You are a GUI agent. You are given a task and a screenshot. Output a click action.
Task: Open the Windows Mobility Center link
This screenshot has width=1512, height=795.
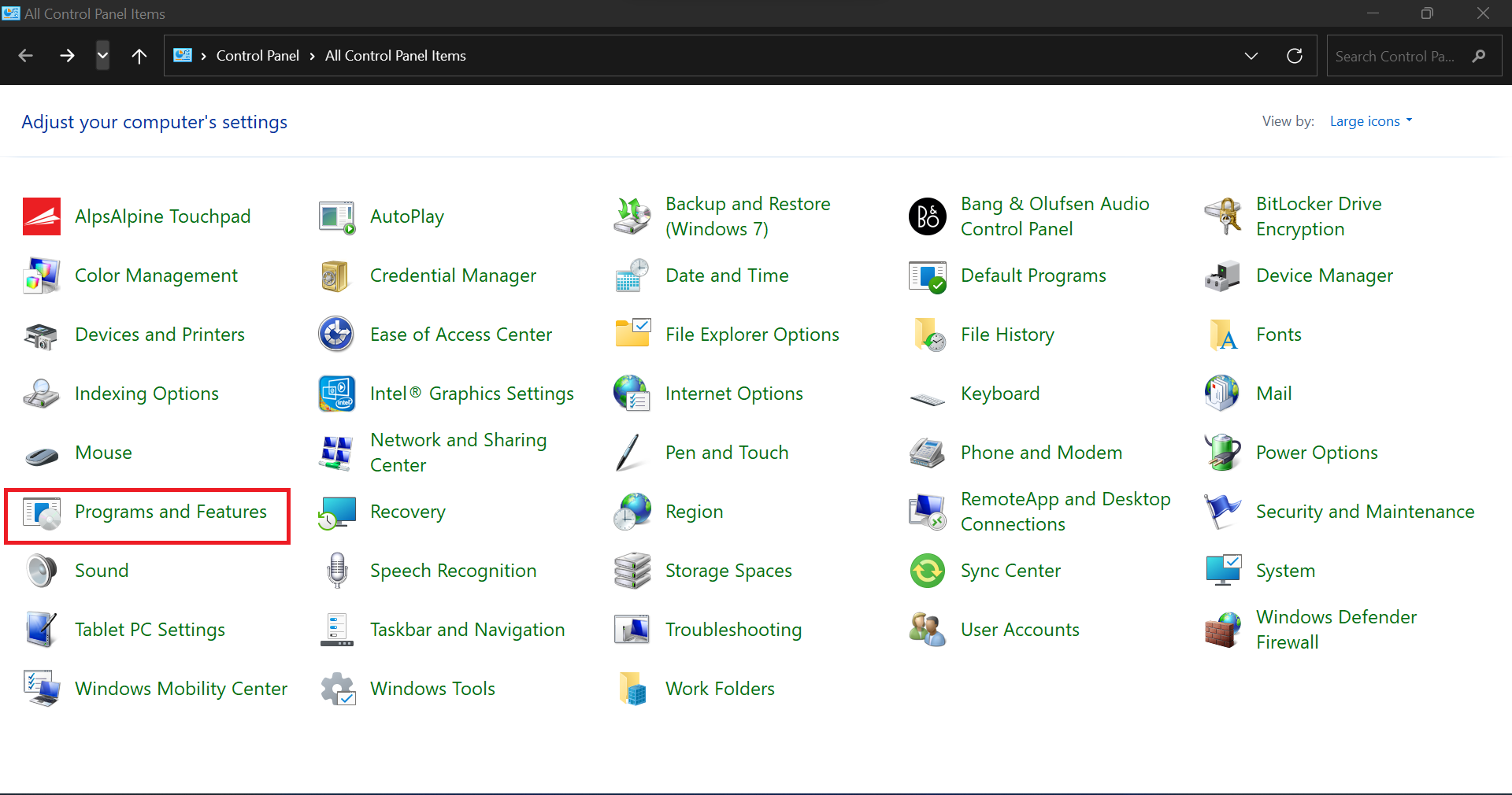pyautogui.click(x=181, y=689)
